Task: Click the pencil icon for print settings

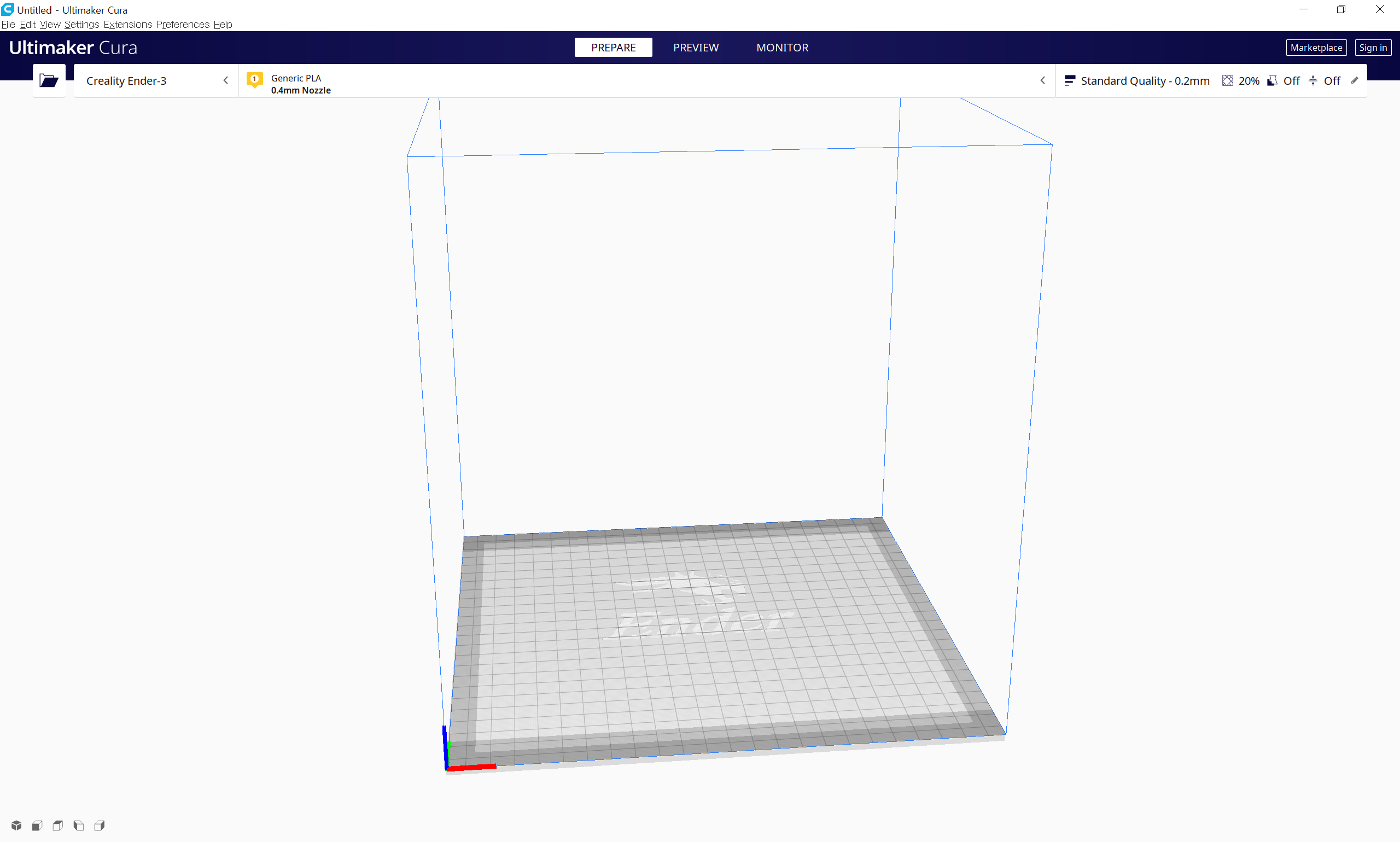Action: [1354, 80]
